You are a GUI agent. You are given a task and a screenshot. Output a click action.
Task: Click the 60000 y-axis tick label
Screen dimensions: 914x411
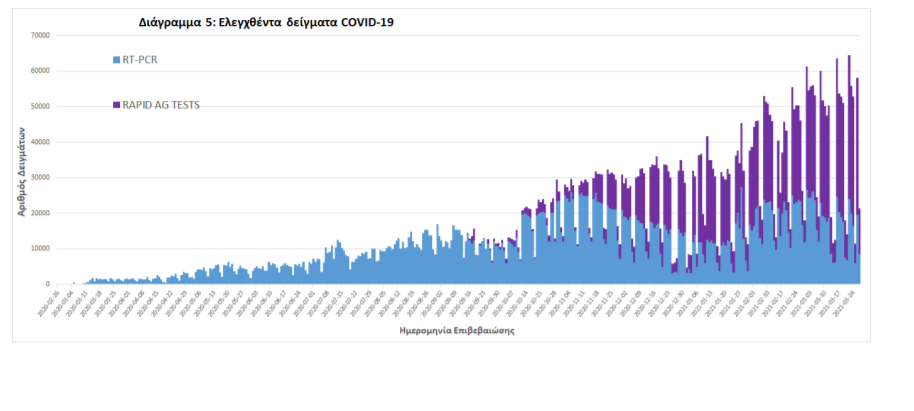coord(40,71)
